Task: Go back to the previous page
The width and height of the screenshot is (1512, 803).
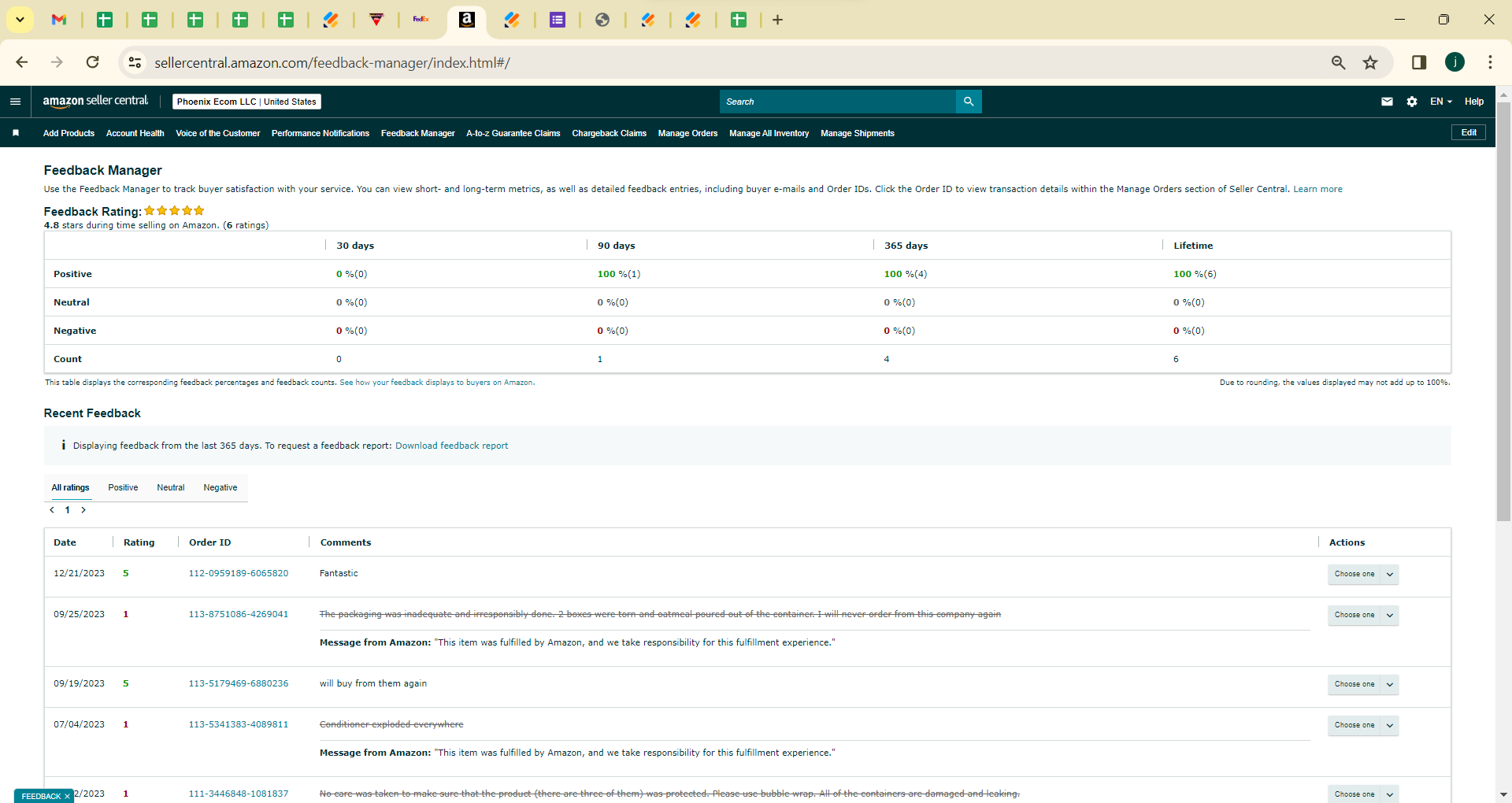Action: pos(22,62)
